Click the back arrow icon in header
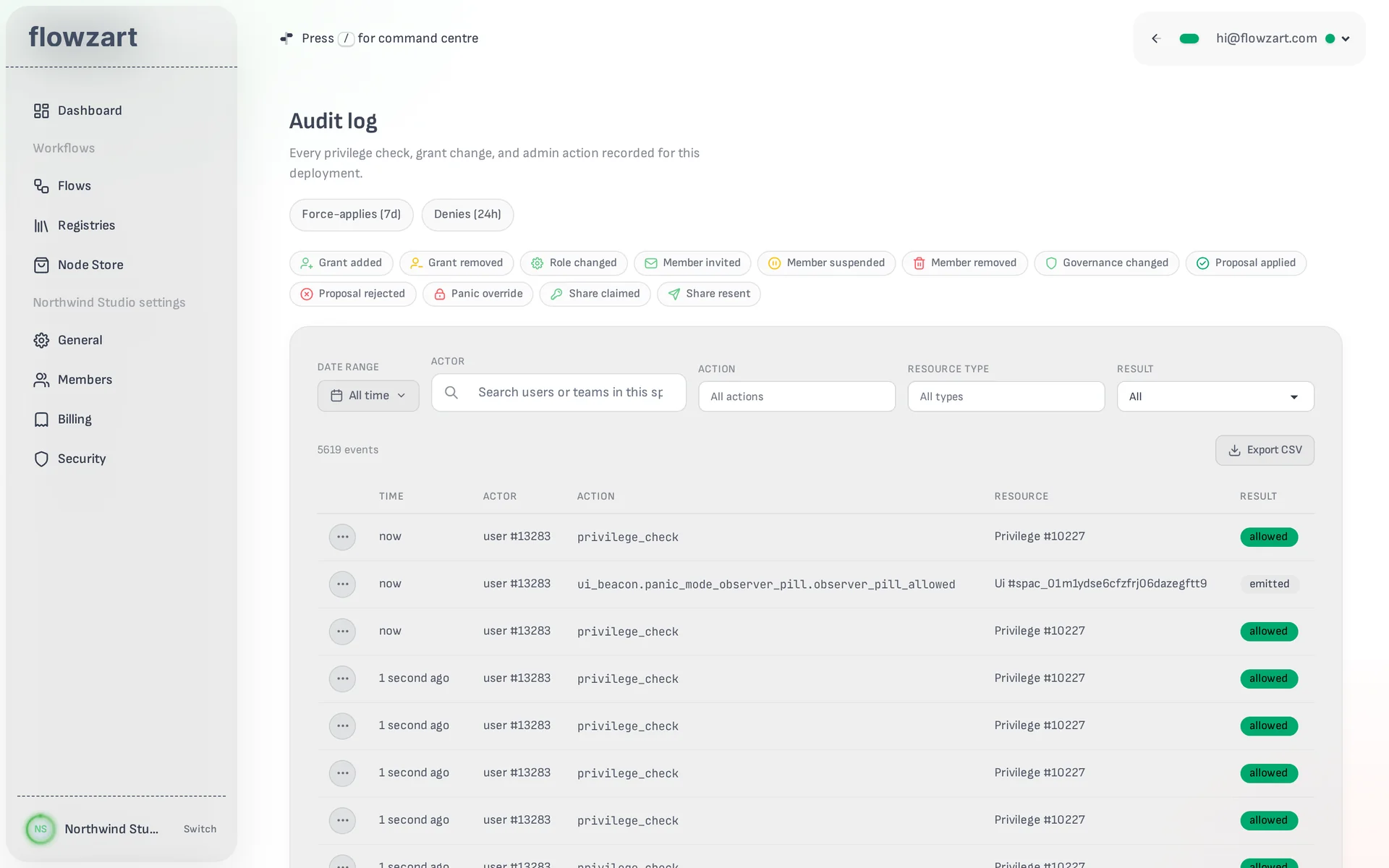Image resolution: width=1389 pixels, height=868 pixels. pos(1156,39)
